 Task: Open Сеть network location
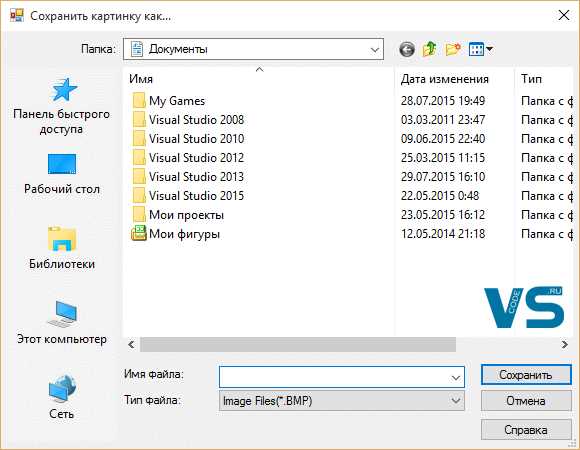click(x=62, y=397)
